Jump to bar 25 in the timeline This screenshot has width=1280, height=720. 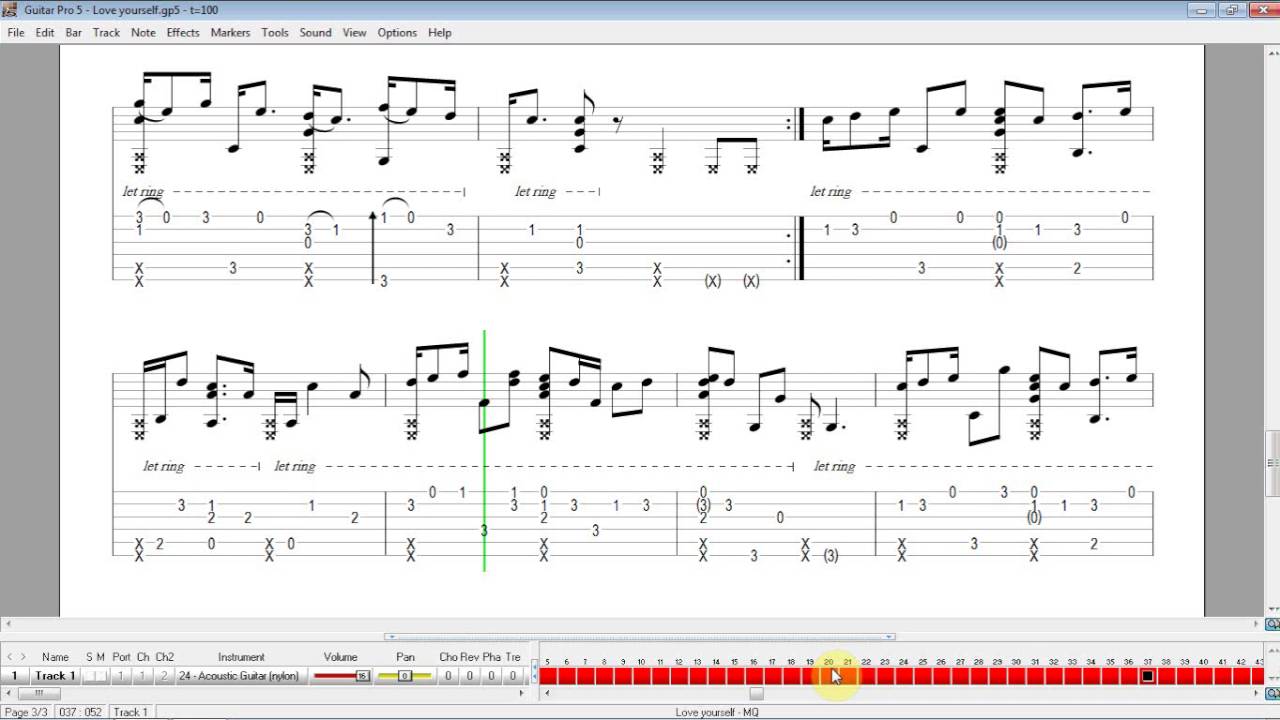(x=922, y=676)
